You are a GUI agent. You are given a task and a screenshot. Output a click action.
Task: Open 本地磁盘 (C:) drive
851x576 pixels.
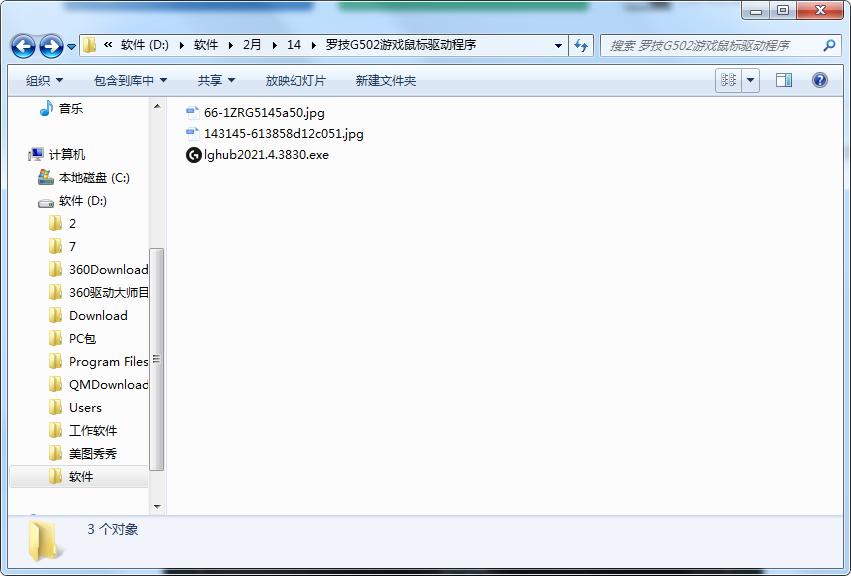(x=94, y=178)
